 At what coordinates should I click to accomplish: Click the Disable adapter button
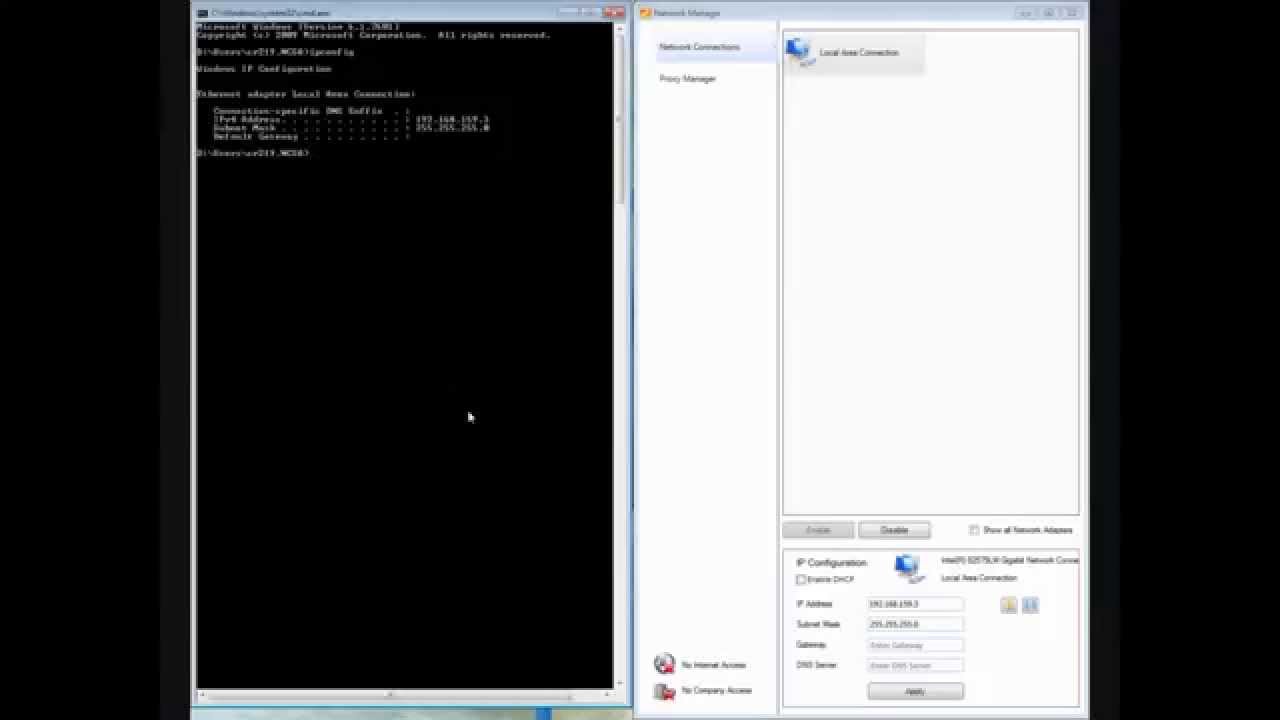[x=894, y=530]
